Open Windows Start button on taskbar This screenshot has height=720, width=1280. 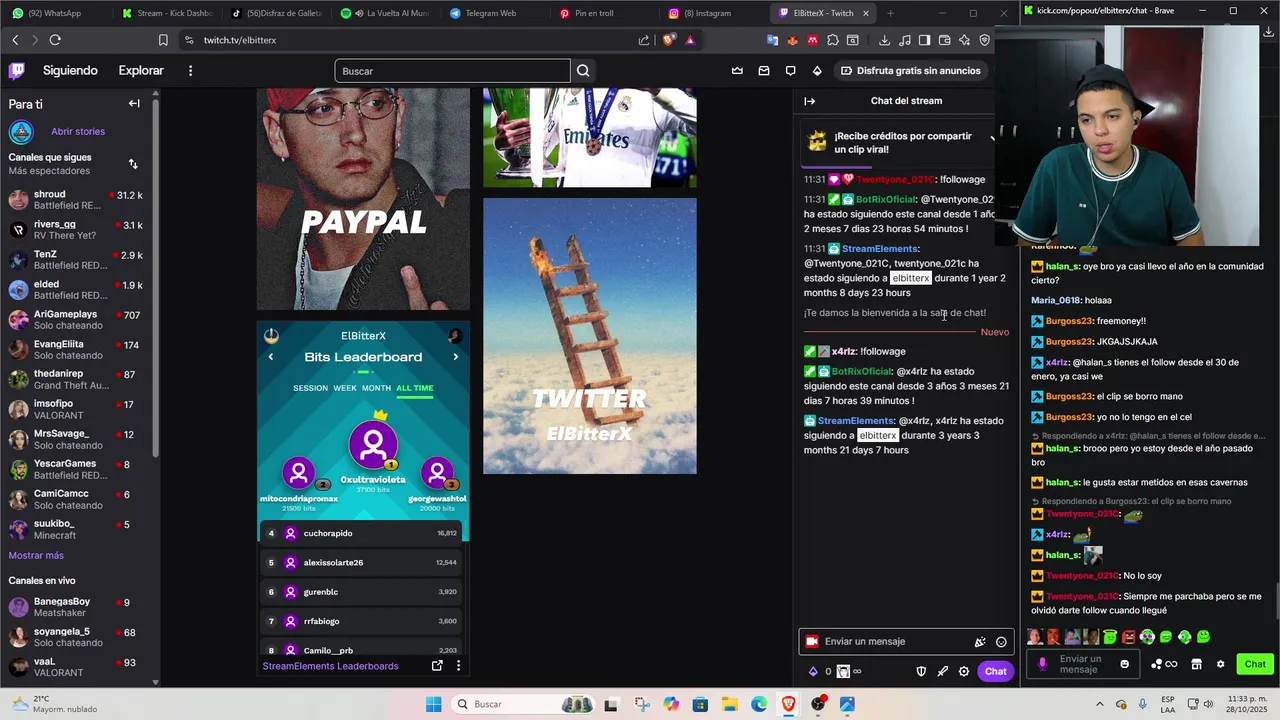pos(433,704)
